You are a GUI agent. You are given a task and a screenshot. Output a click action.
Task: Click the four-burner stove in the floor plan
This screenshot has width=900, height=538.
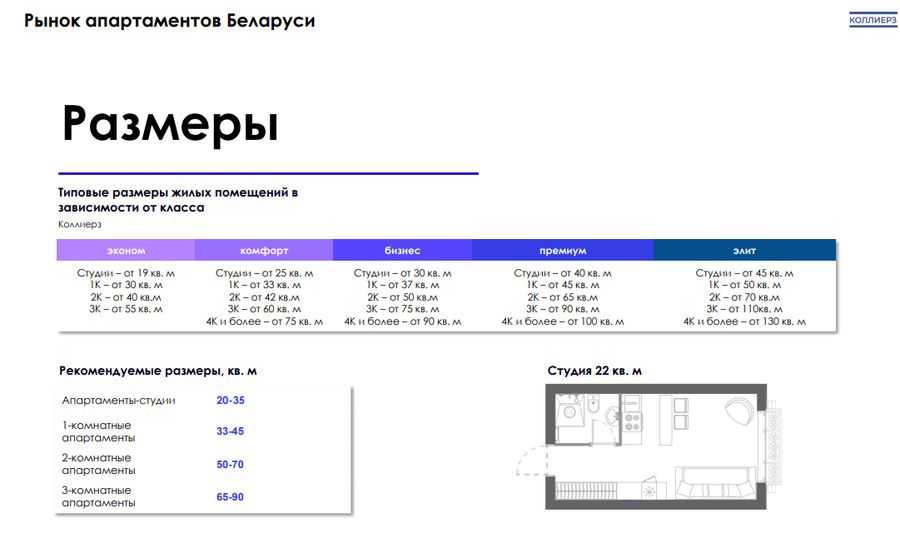pos(631,421)
